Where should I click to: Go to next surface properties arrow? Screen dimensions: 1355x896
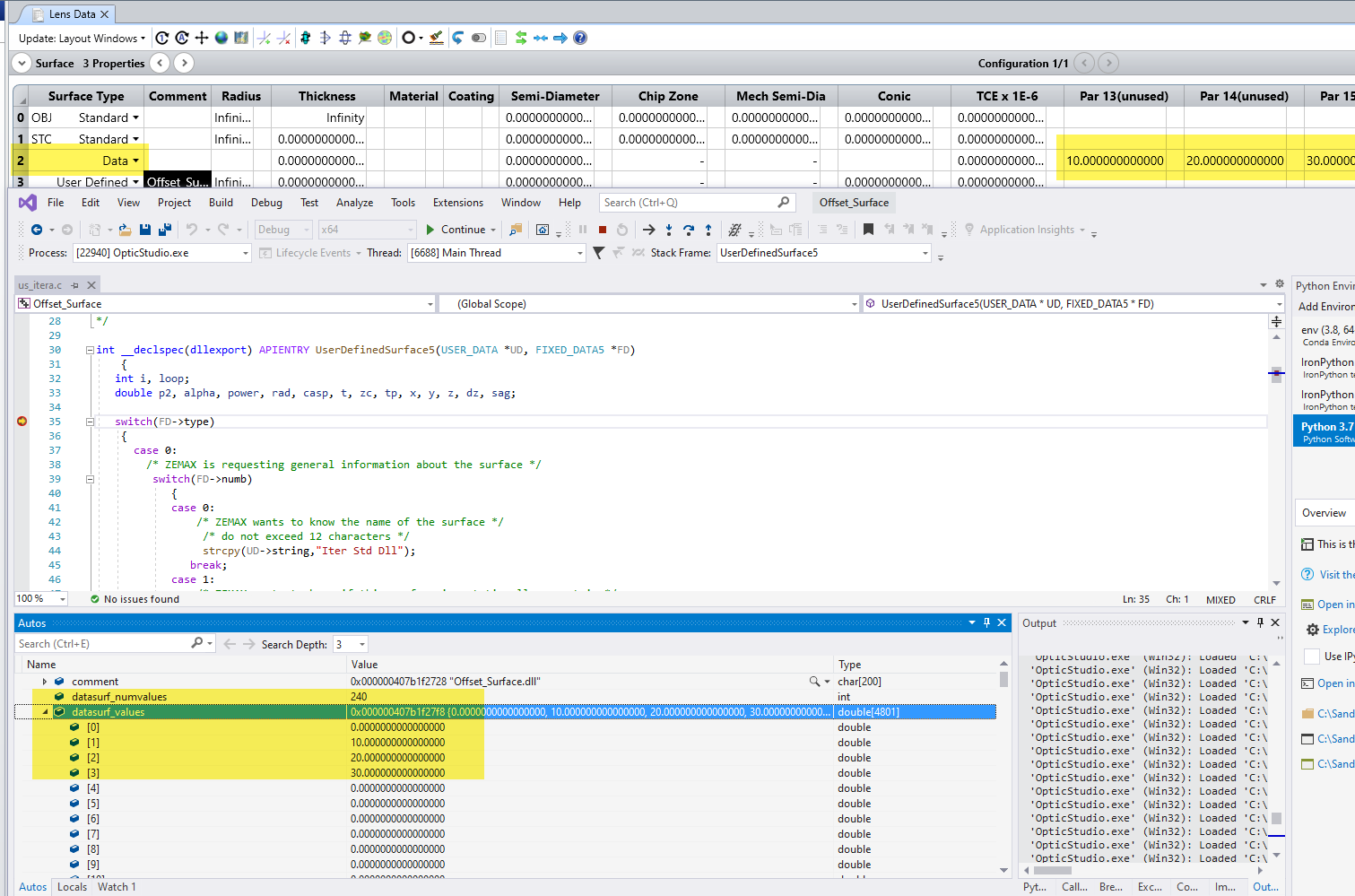184,63
